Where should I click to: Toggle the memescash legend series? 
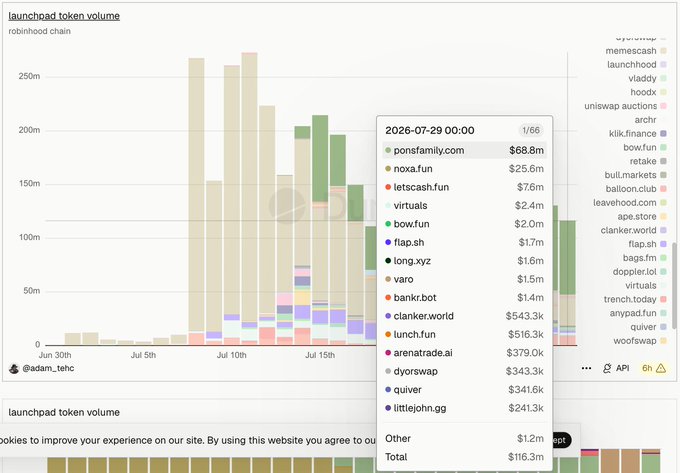click(x=635, y=51)
